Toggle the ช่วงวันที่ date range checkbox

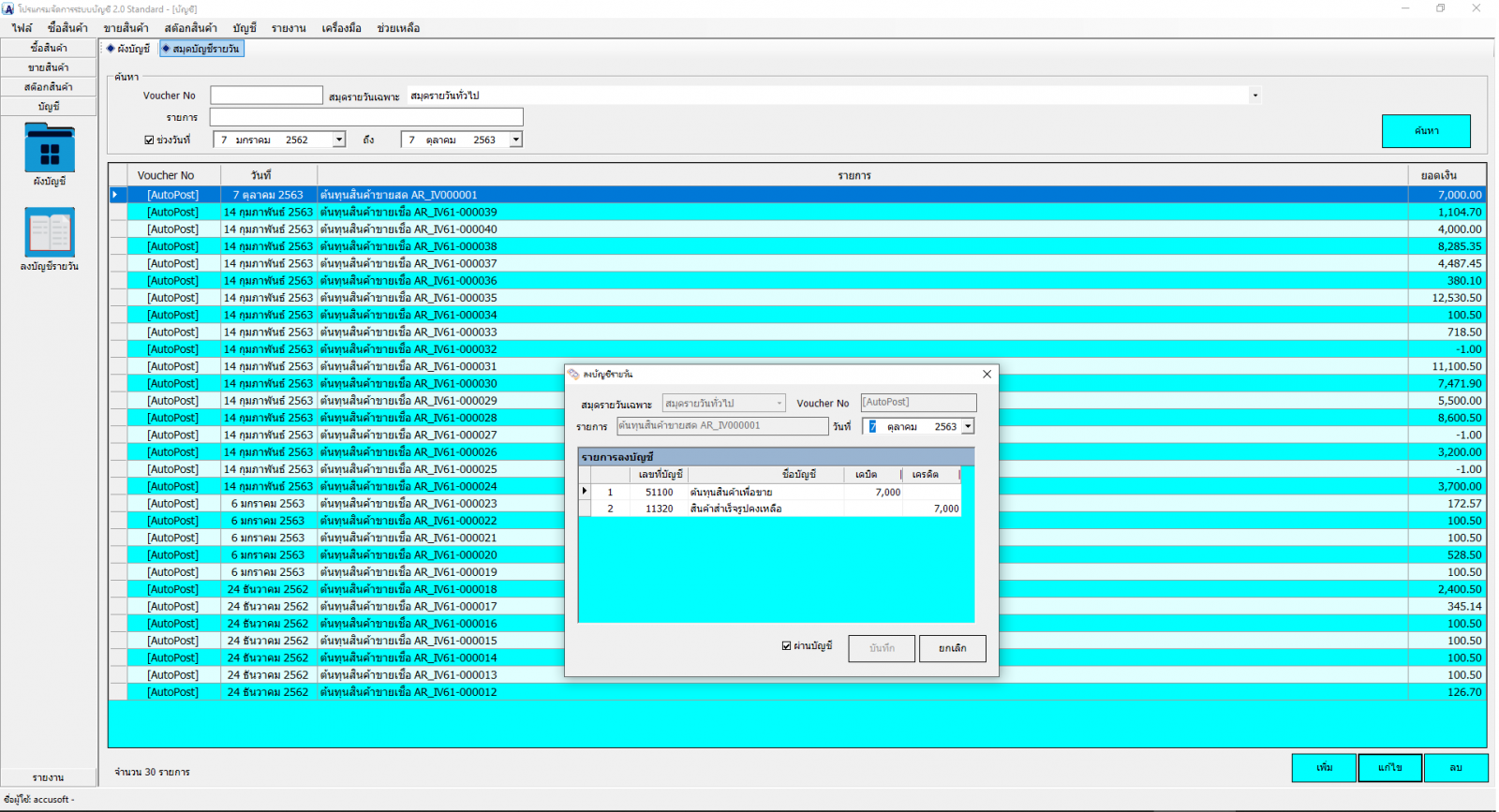(x=149, y=140)
